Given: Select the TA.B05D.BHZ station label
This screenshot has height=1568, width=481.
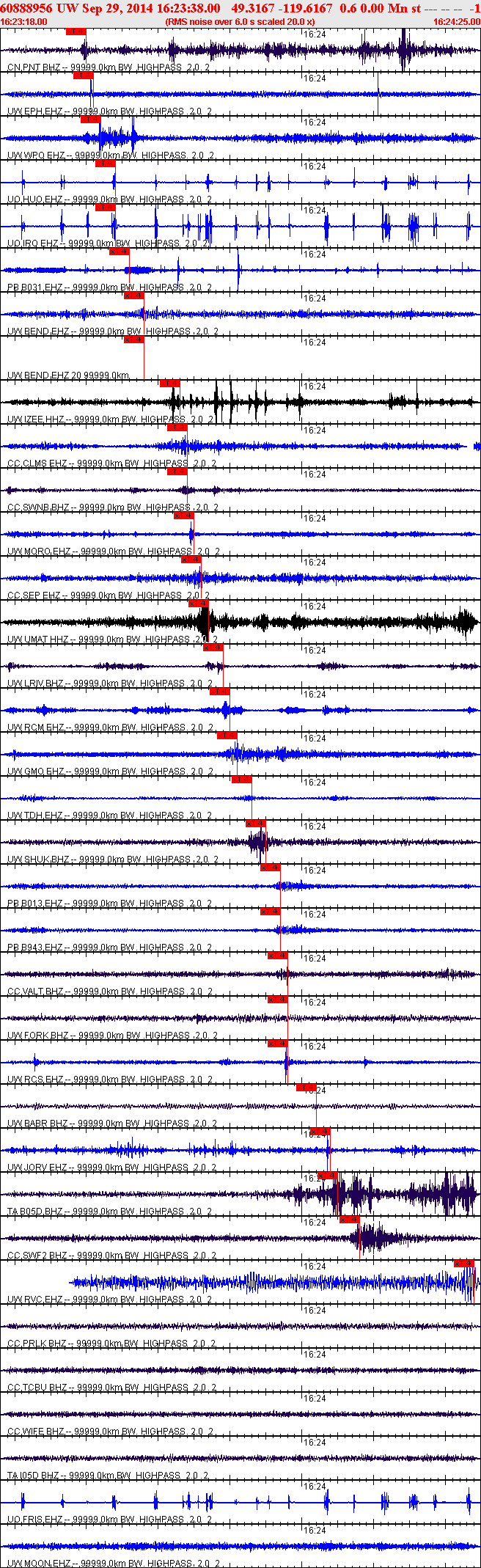Looking at the screenshot, I should click(x=109, y=1212).
